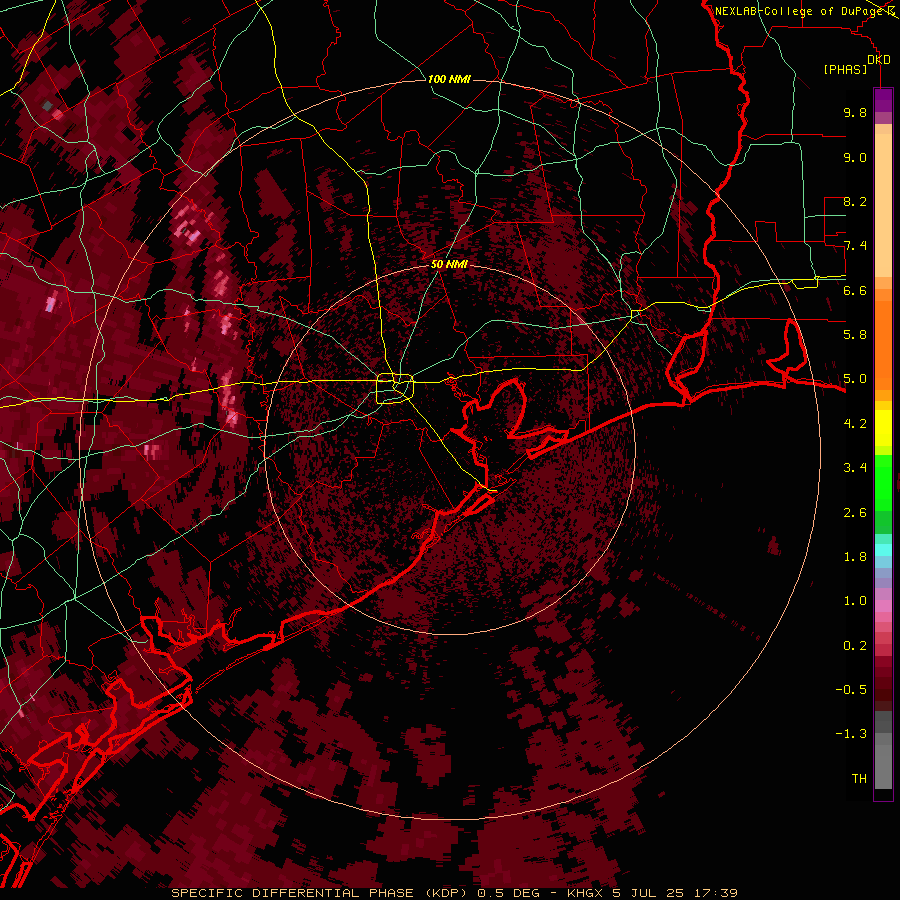This screenshot has width=900, height=900.
Task: Select the 1.0 scale value
Action: pos(855,601)
